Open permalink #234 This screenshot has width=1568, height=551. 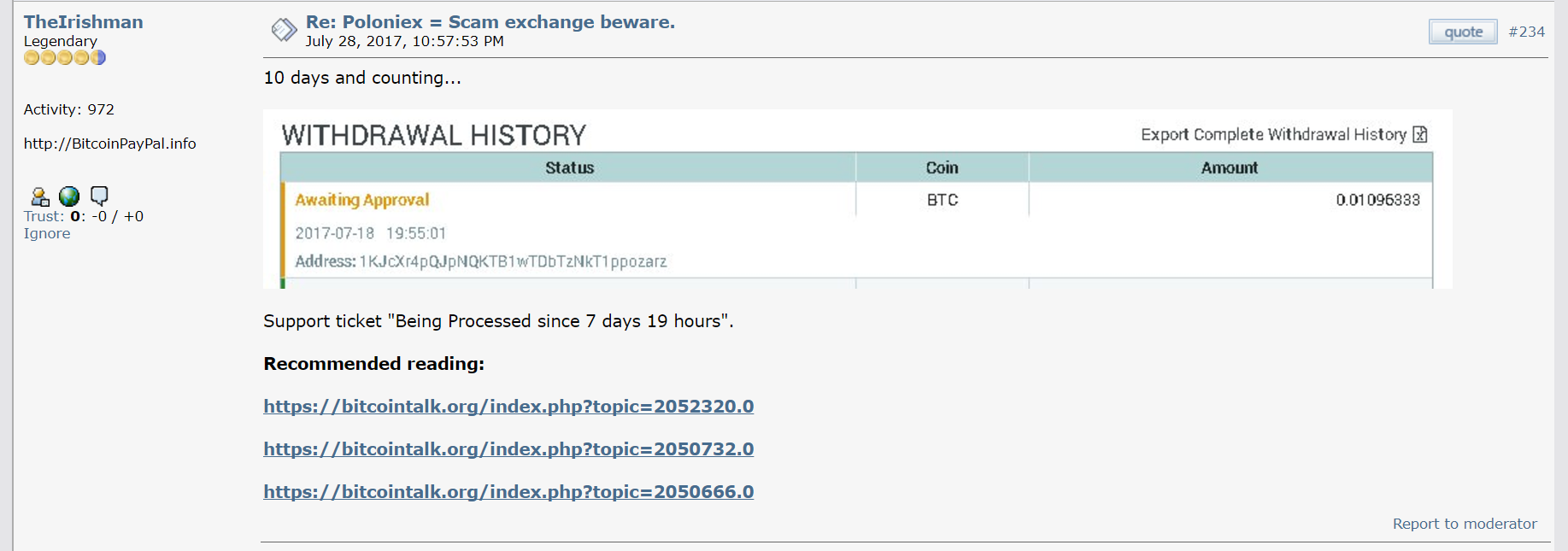tap(1526, 32)
